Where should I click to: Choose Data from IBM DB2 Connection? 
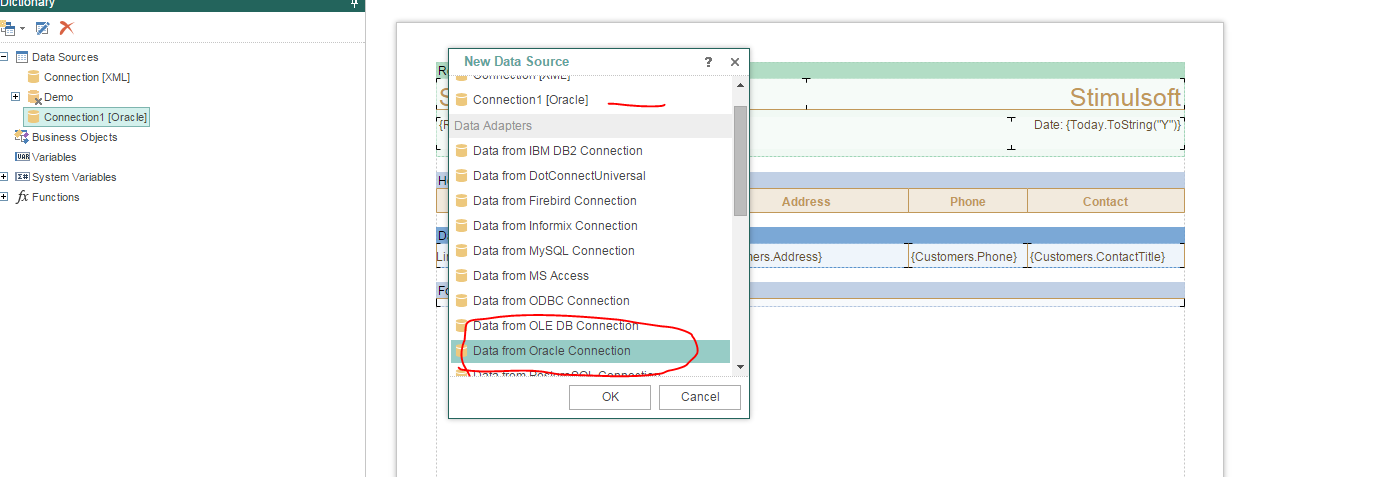click(592, 151)
